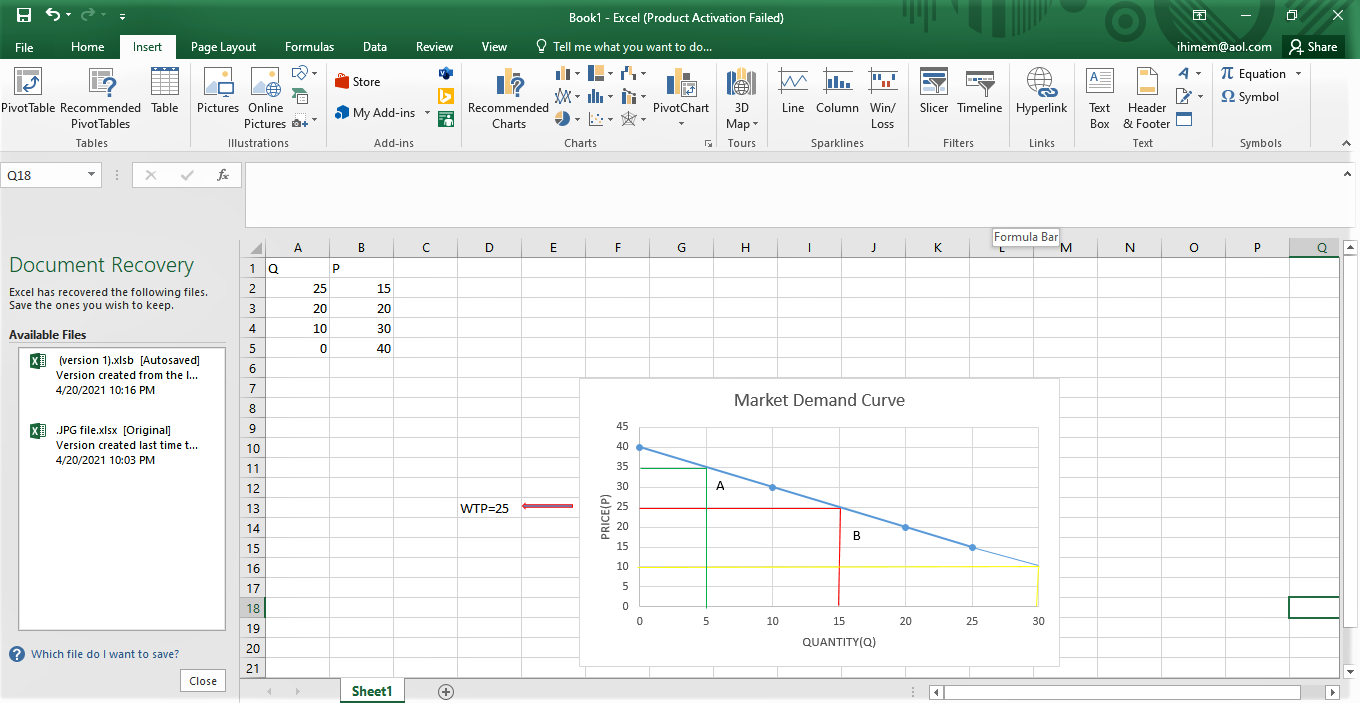Image resolution: width=1360 pixels, height=703 pixels.
Task: Insert a Line sparkline
Action: (792, 84)
